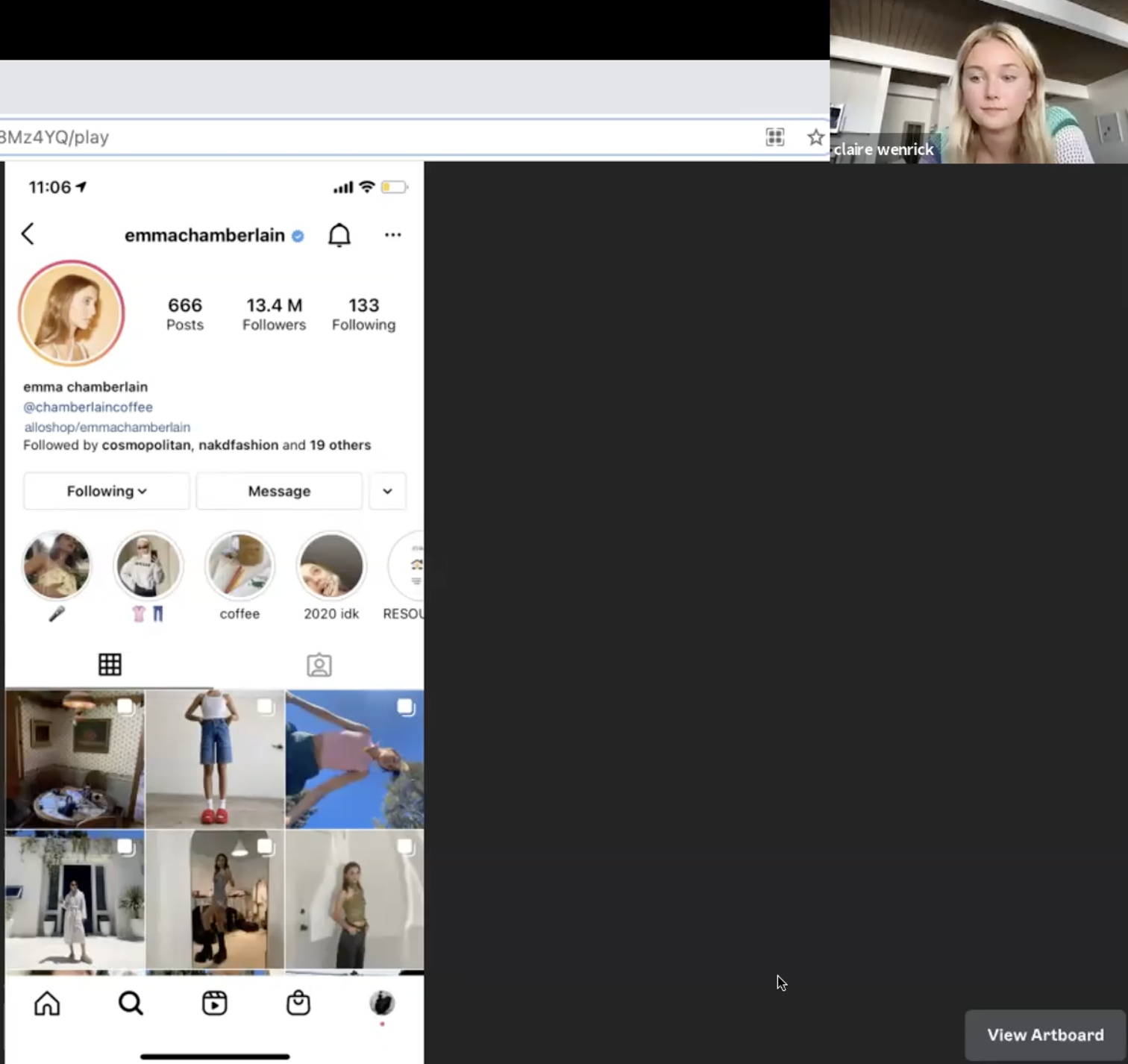Click the View Artboard button
Viewport: 1128px width, 1064px height.
(1045, 1035)
